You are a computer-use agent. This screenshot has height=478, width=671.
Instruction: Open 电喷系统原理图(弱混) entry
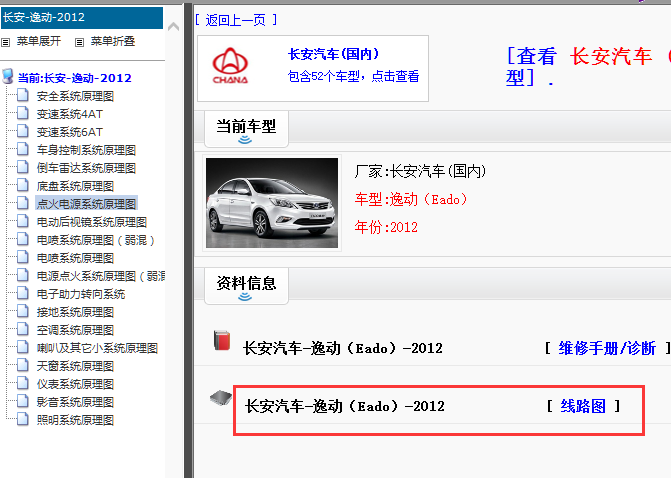[96, 240]
